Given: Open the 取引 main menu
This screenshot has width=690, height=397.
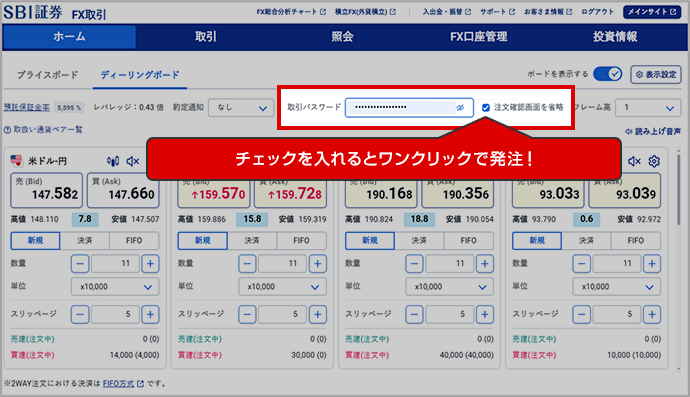Looking at the screenshot, I should [x=206, y=37].
